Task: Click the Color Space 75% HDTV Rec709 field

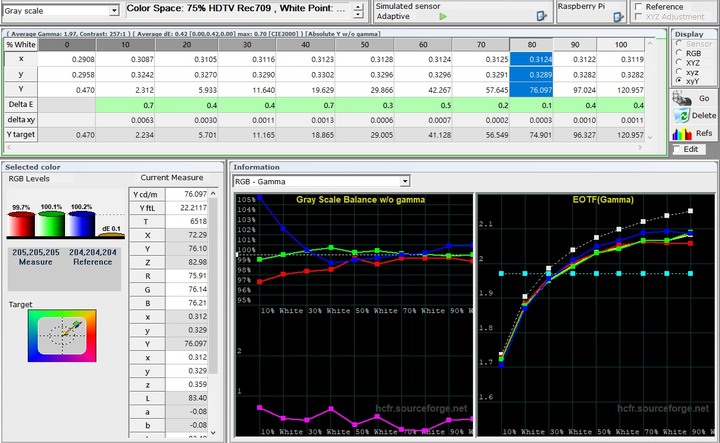Action: tap(239, 11)
